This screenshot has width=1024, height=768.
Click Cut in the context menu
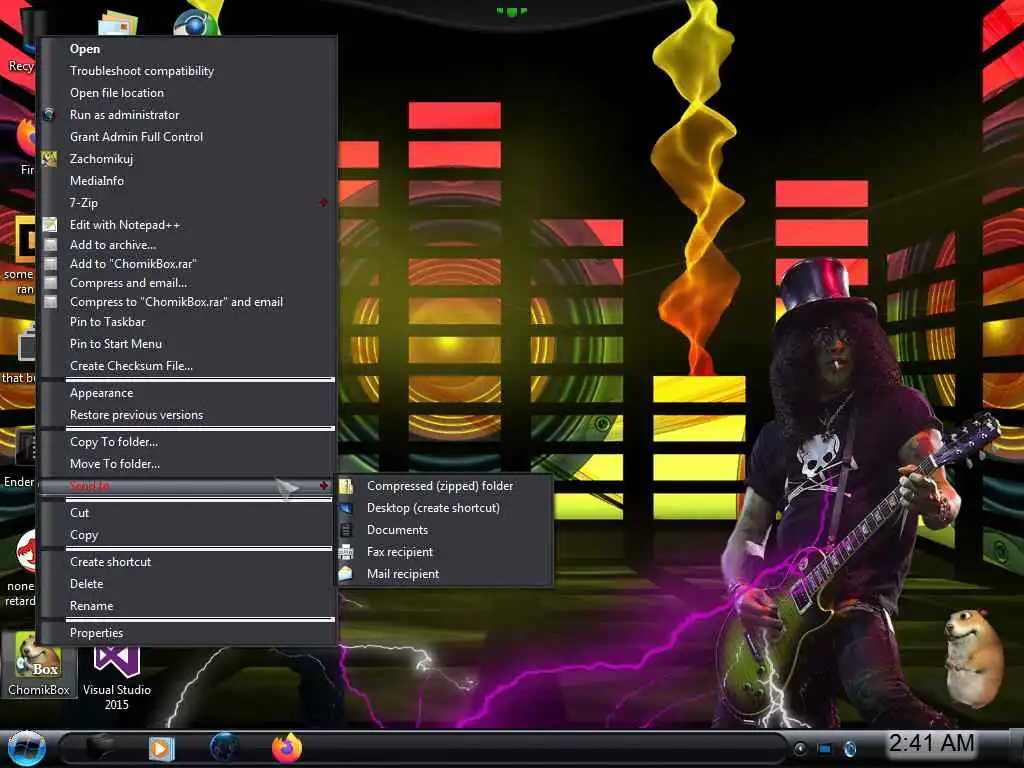coord(187,513)
